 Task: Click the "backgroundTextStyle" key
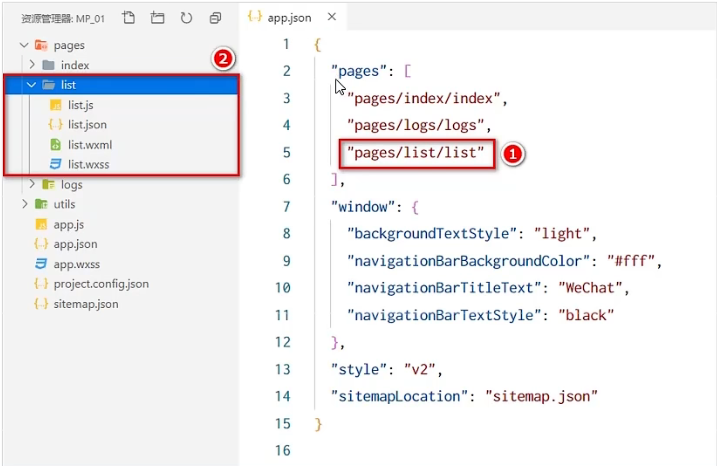point(432,234)
